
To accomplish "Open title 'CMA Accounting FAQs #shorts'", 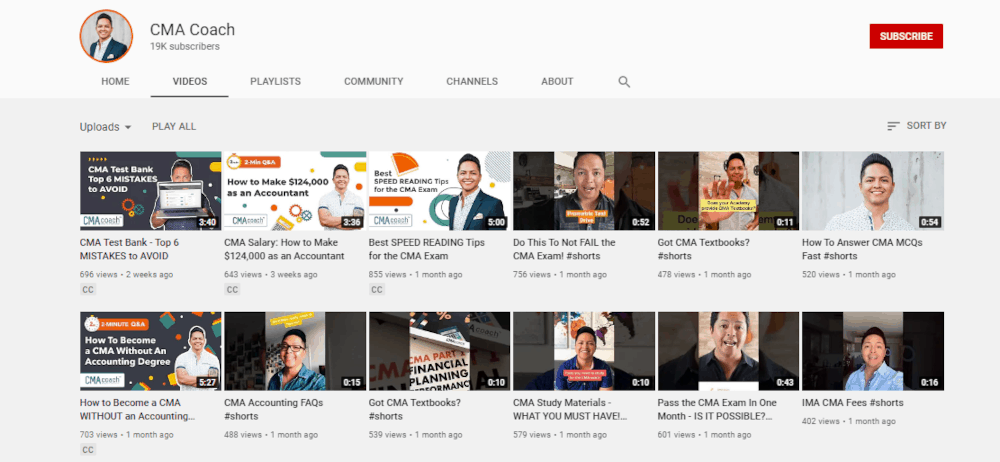I will click(x=274, y=410).
